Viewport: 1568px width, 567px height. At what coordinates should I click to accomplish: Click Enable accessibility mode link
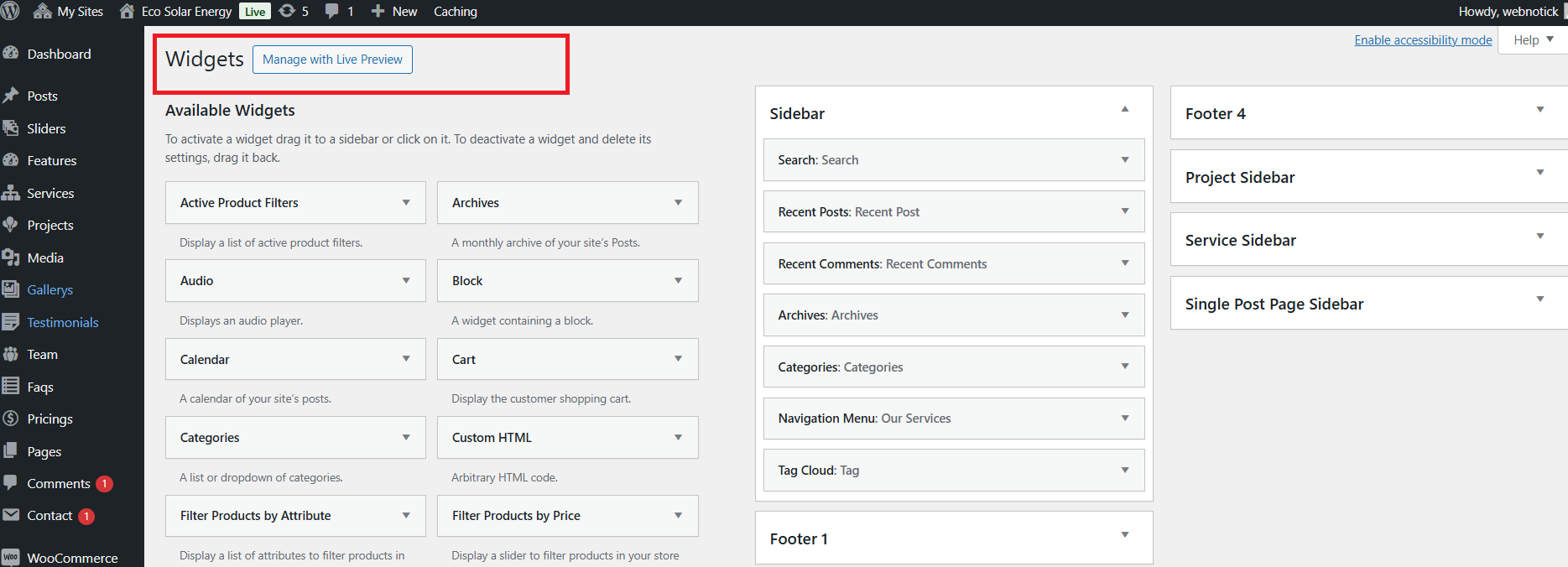(x=1423, y=40)
